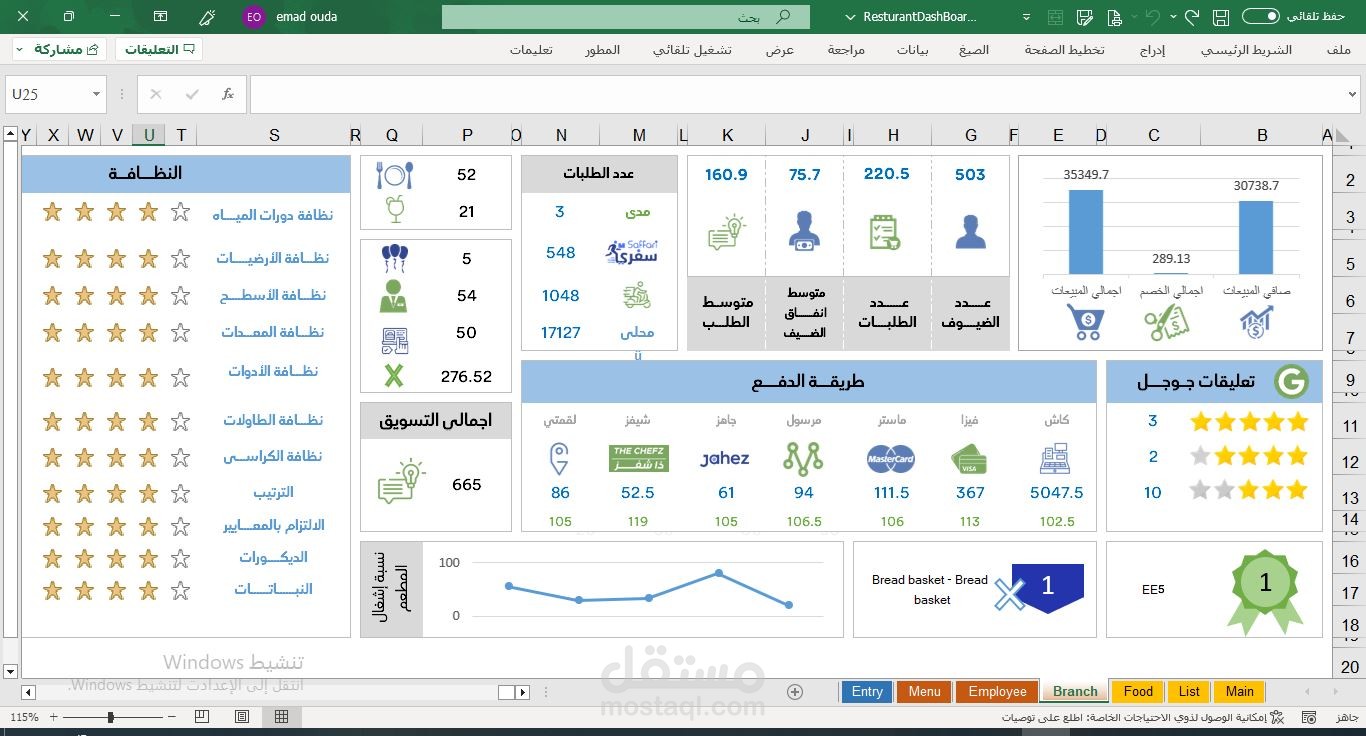Image resolution: width=1366 pixels, height=736 pixels.
Task: Switch to Page Layout view in status bar
Action: (x=242, y=717)
